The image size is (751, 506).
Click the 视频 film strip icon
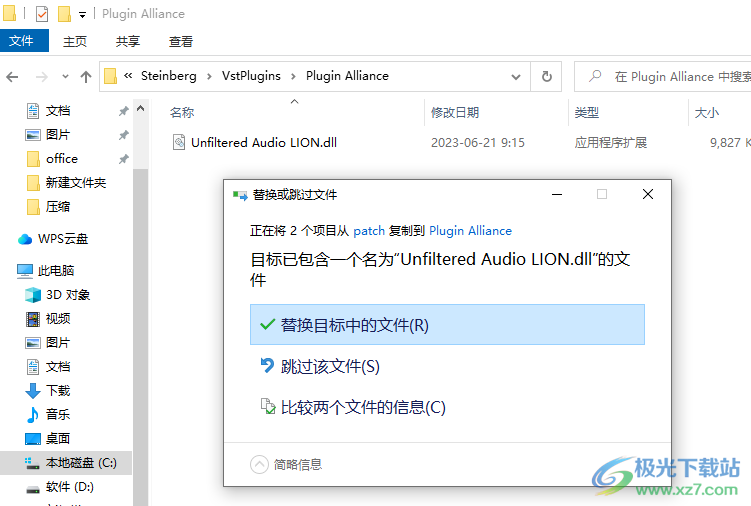tap(33, 319)
